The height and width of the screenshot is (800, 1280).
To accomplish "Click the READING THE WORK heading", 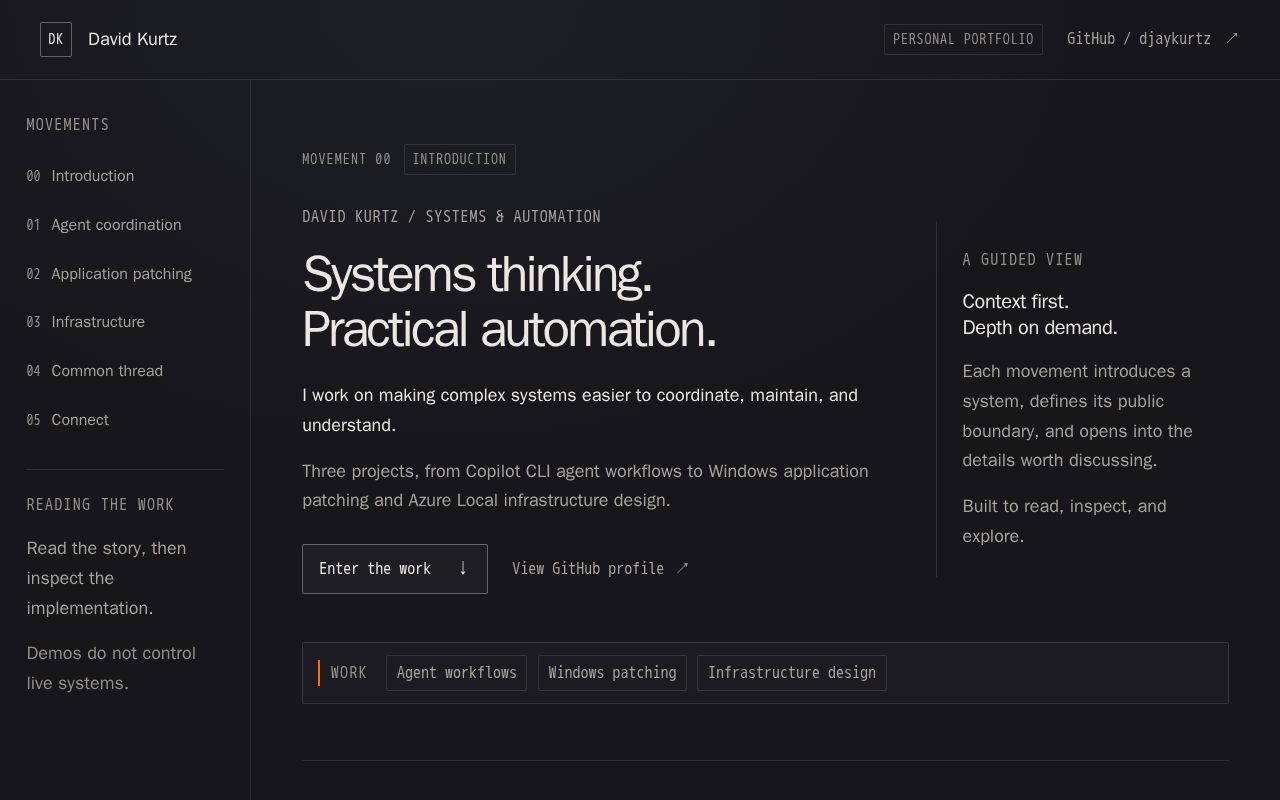I will (x=100, y=505).
